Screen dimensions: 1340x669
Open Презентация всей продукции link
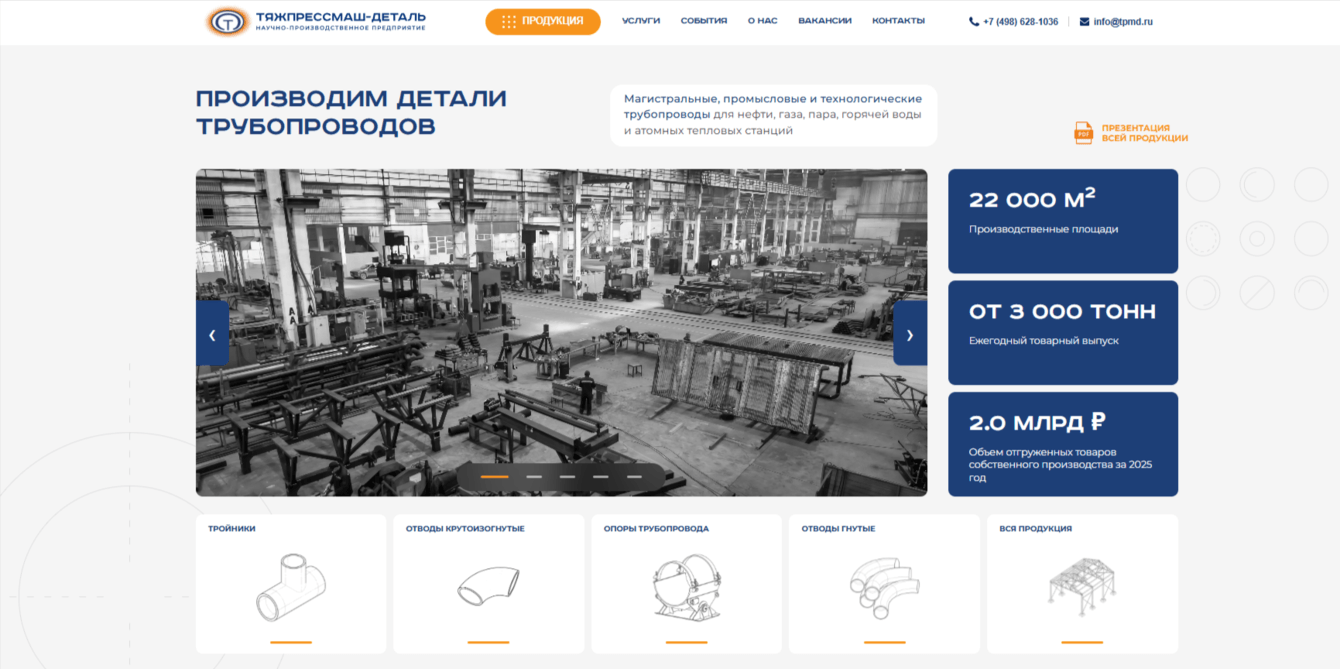pyautogui.click(x=1145, y=133)
